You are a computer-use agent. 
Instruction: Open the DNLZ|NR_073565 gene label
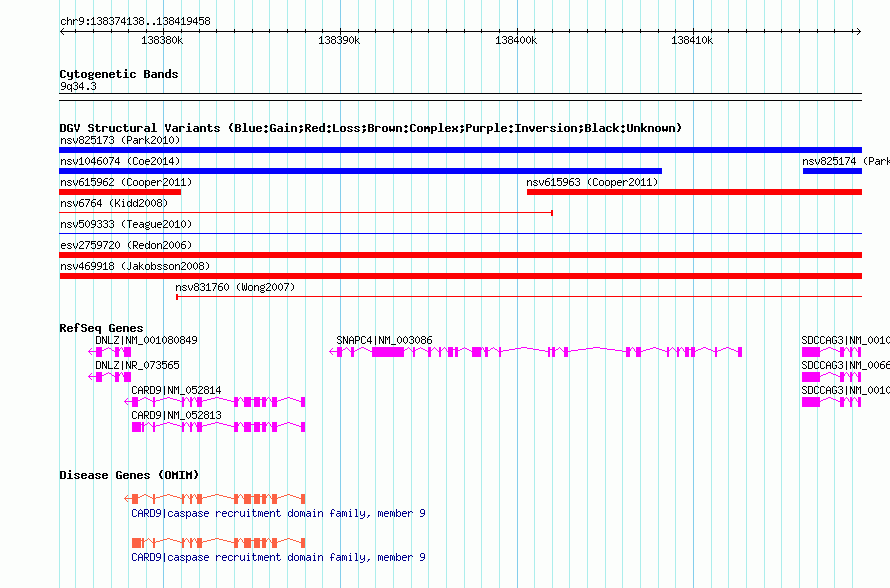[x=137, y=365]
